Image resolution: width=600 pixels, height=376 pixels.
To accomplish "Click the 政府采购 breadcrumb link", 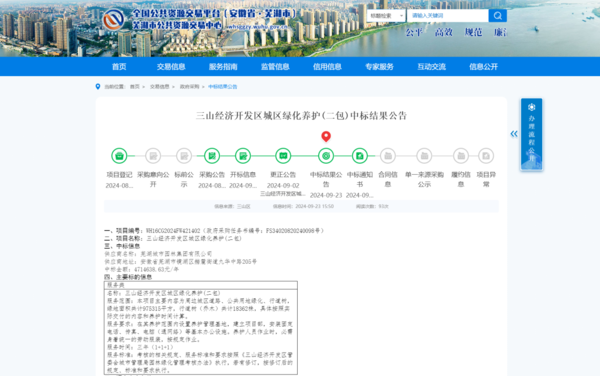I will coord(189,87).
